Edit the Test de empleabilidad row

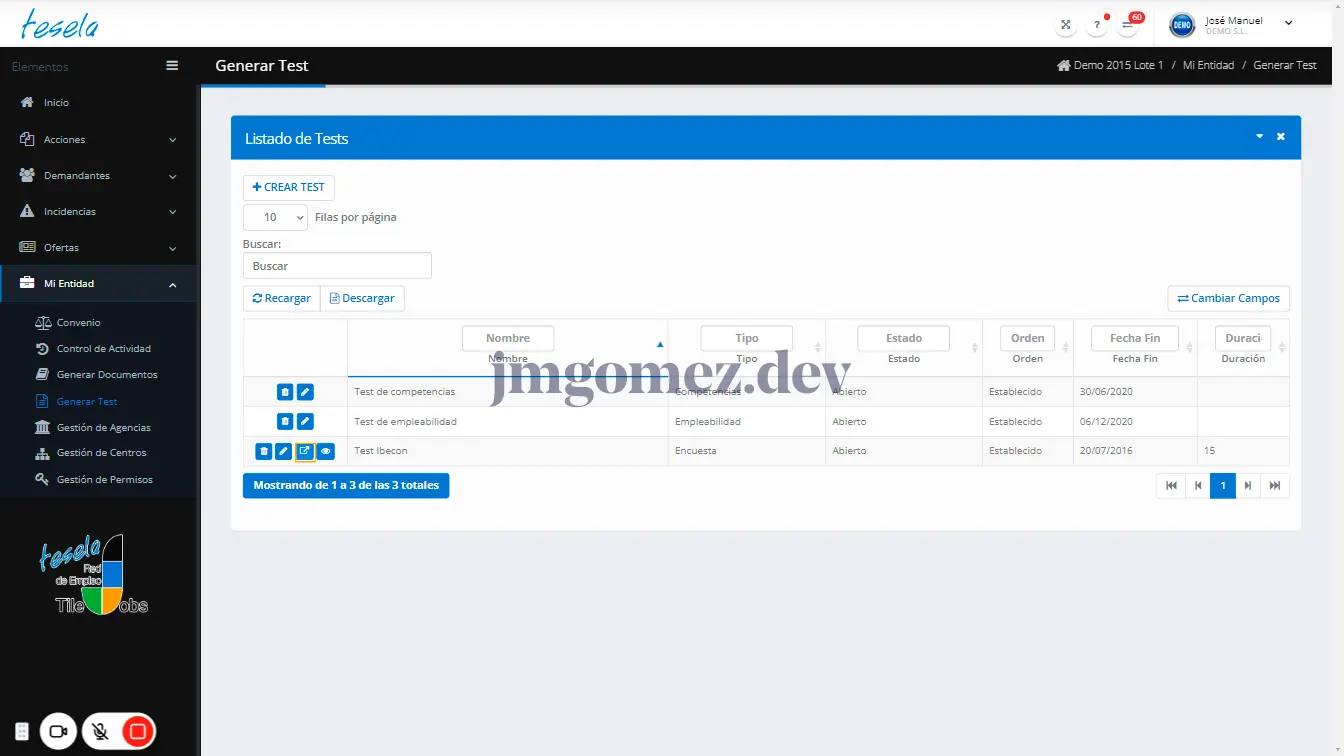[x=305, y=422]
